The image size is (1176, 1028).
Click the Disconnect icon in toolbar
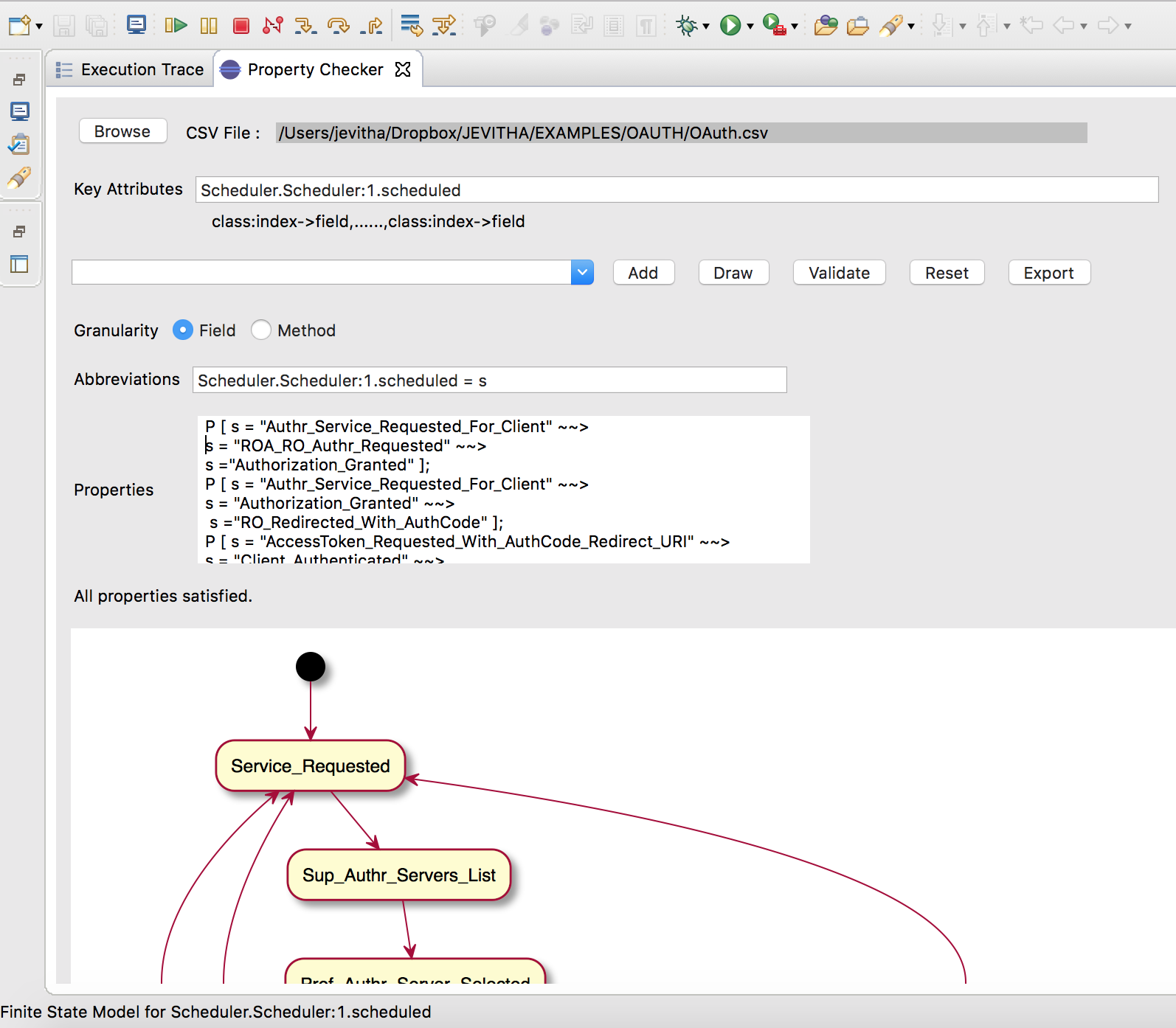pos(273,26)
